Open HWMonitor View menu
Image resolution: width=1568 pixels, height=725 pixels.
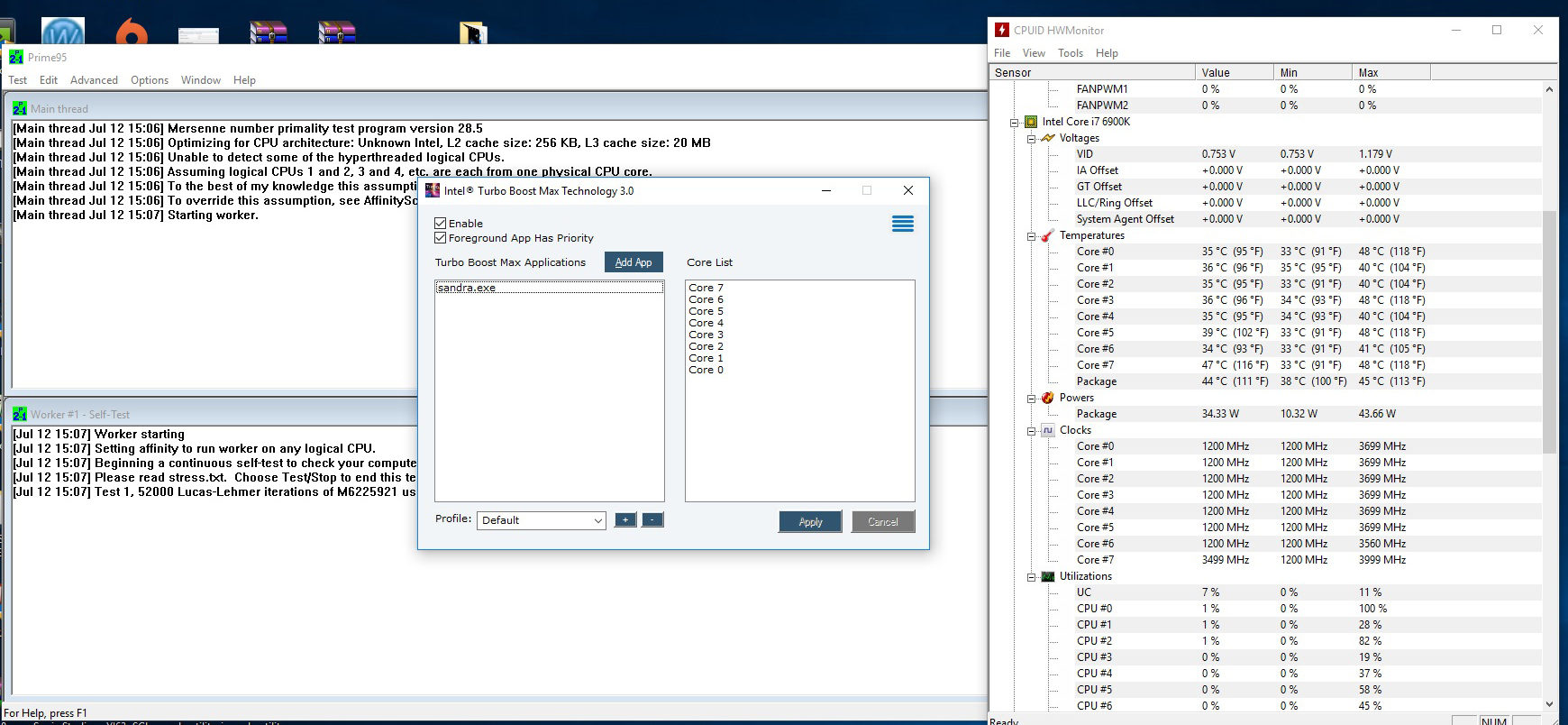tap(1034, 53)
